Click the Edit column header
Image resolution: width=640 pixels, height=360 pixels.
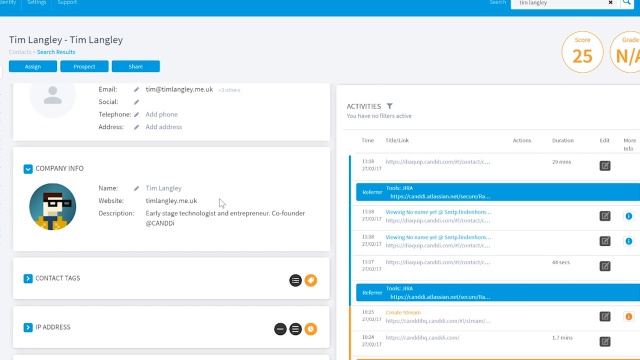point(604,140)
